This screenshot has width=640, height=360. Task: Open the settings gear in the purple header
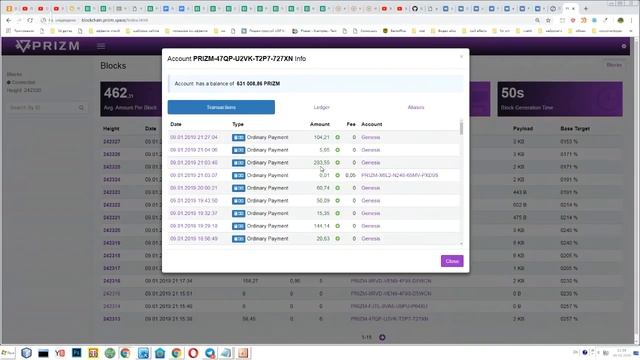pyautogui.click(x=624, y=46)
